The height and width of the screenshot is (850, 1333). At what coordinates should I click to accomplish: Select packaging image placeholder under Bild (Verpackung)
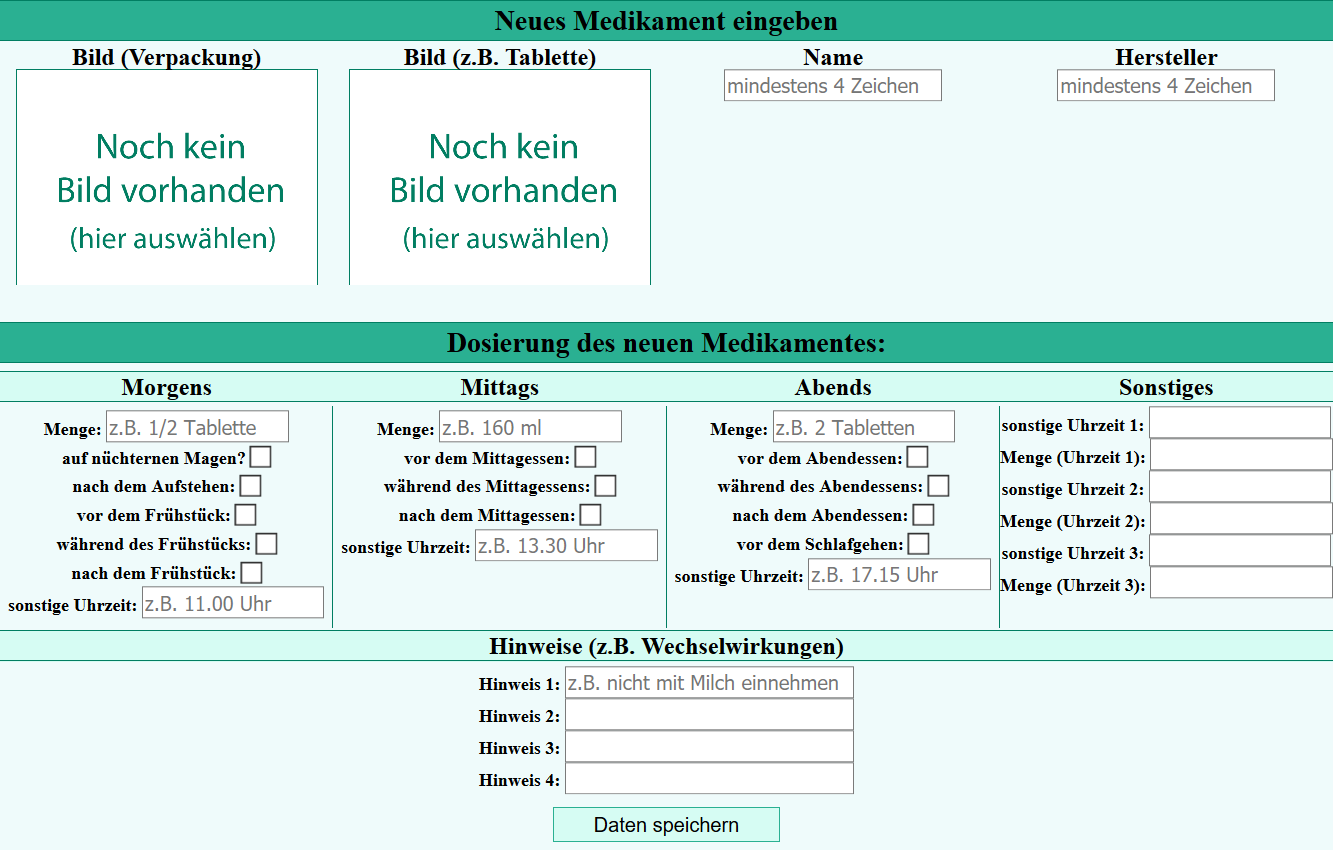point(167,177)
